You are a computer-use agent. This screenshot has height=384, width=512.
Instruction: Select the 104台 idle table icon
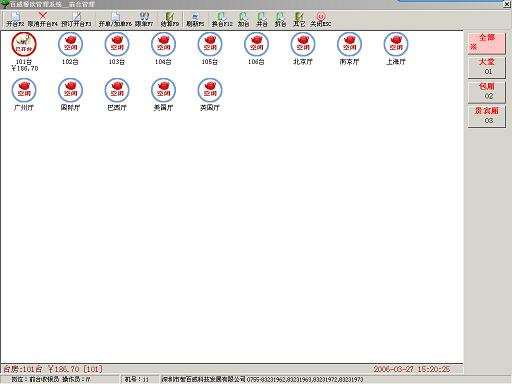click(163, 44)
